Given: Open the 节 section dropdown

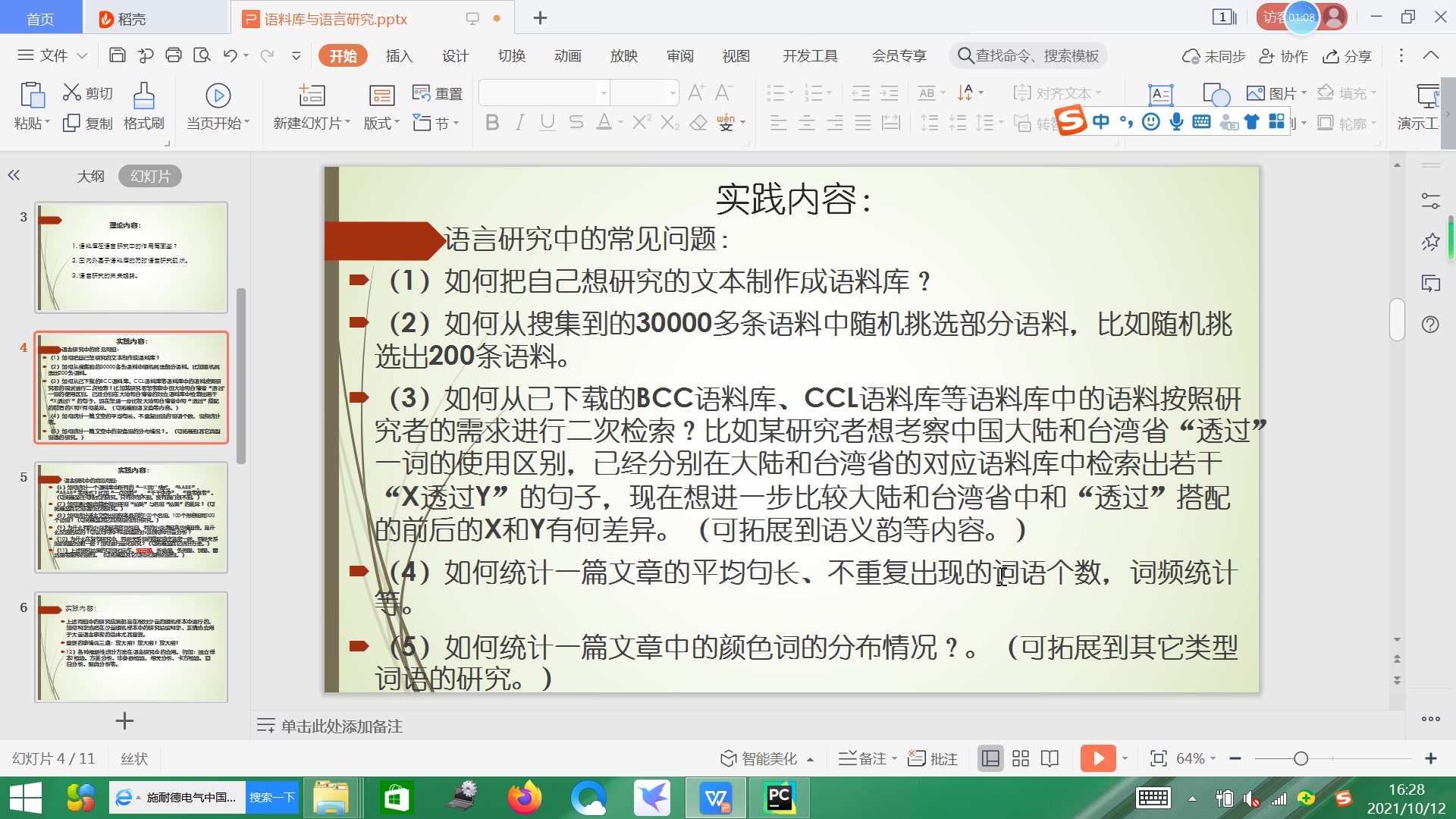Looking at the screenshot, I should point(437,123).
